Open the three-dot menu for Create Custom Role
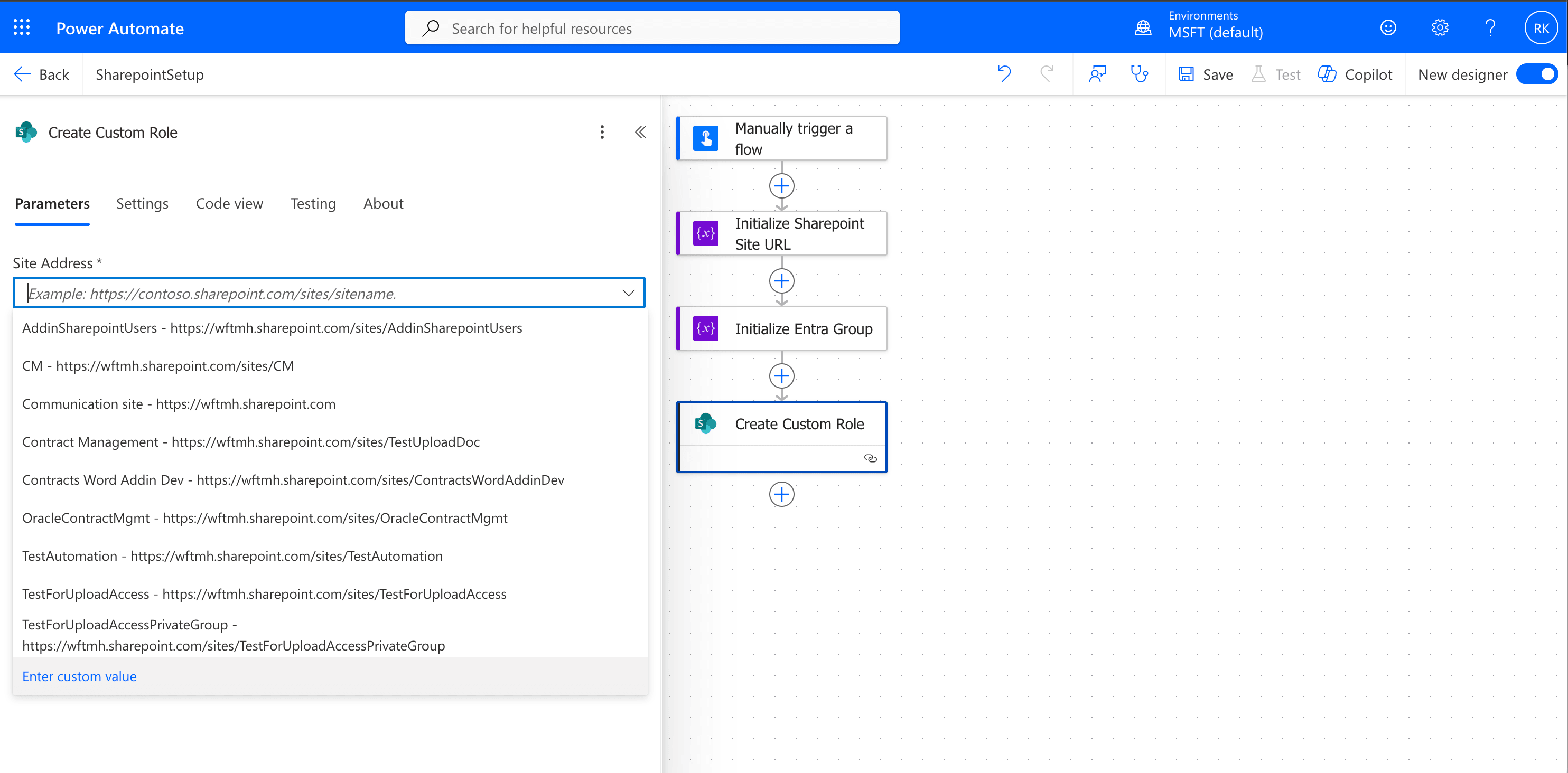This screenshot has width=1568, height=773. coord(602,133)
